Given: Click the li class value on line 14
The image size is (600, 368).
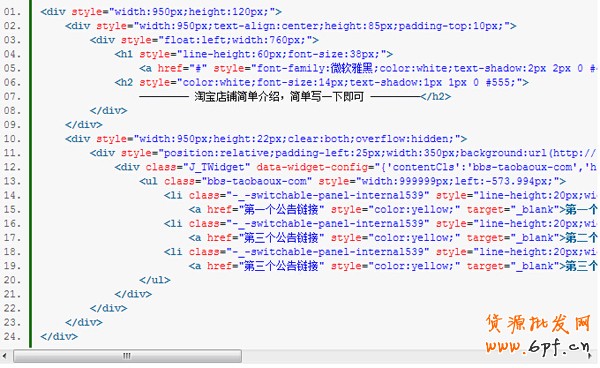Looking at the screenshot, I should click(x=328, y=195).
